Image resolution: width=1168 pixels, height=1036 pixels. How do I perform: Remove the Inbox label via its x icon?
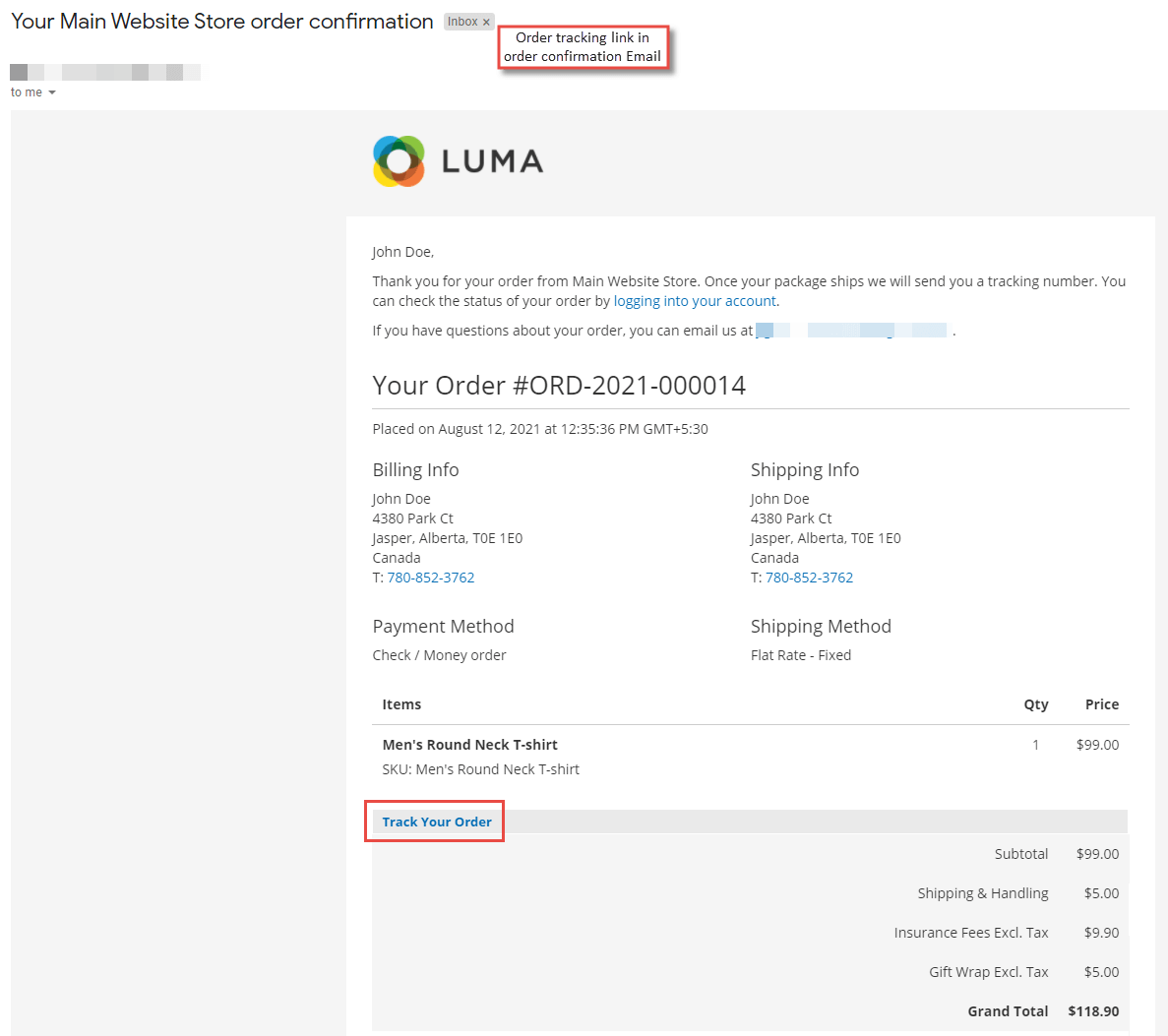pos(486,21)
